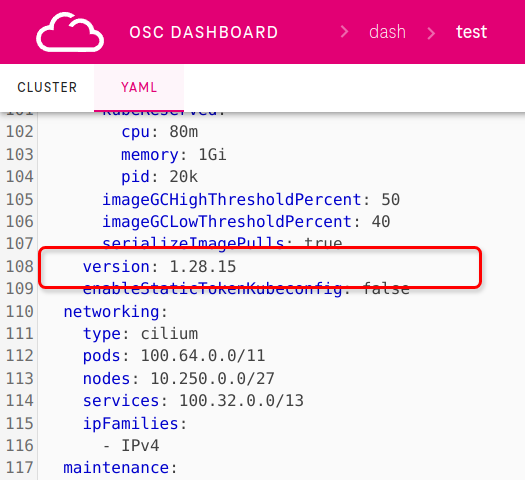Switch to the CLUSTER tab
525x480 pixels.
click(47, 87)
